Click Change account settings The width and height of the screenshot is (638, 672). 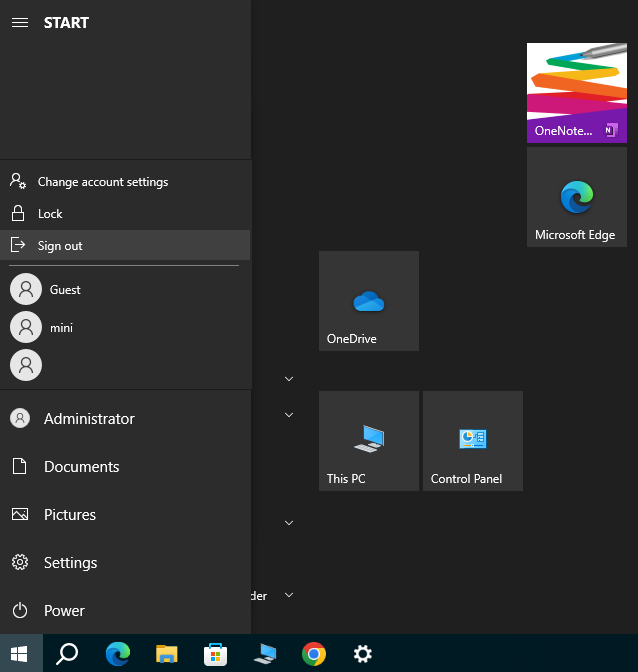coord(102,182)
